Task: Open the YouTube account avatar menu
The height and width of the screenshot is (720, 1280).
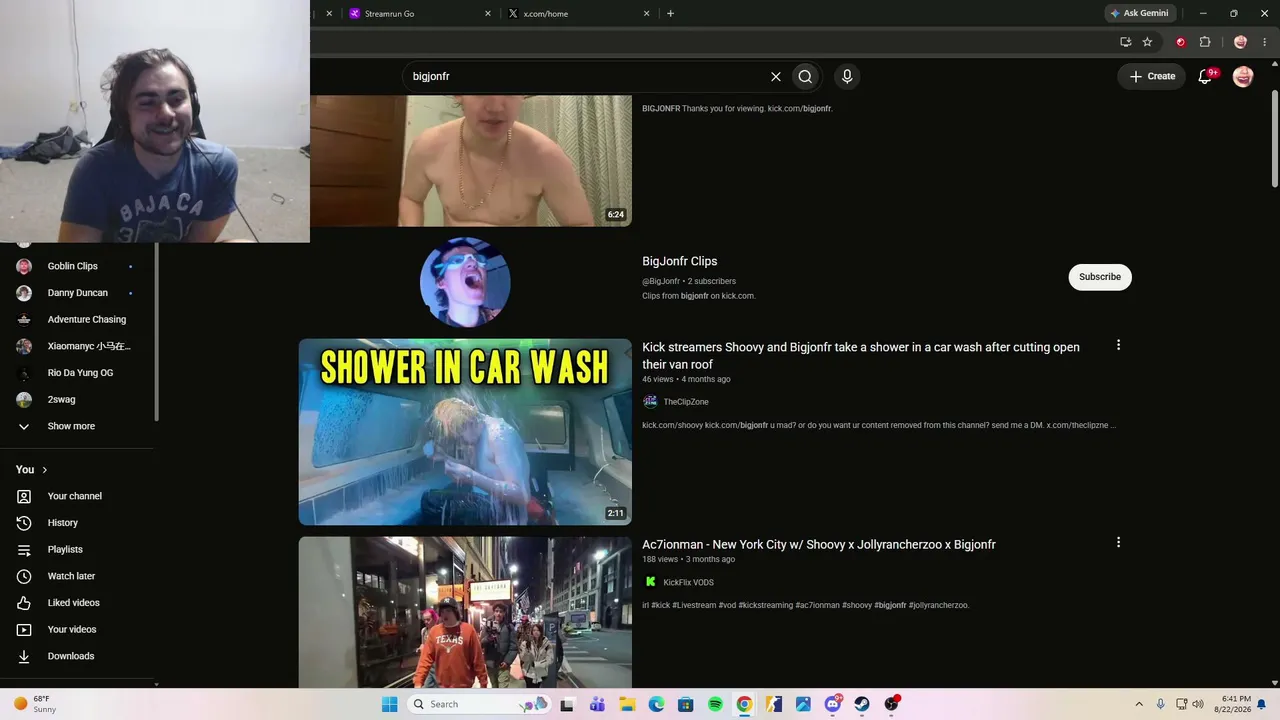Action: click(x=1243, y=76)
